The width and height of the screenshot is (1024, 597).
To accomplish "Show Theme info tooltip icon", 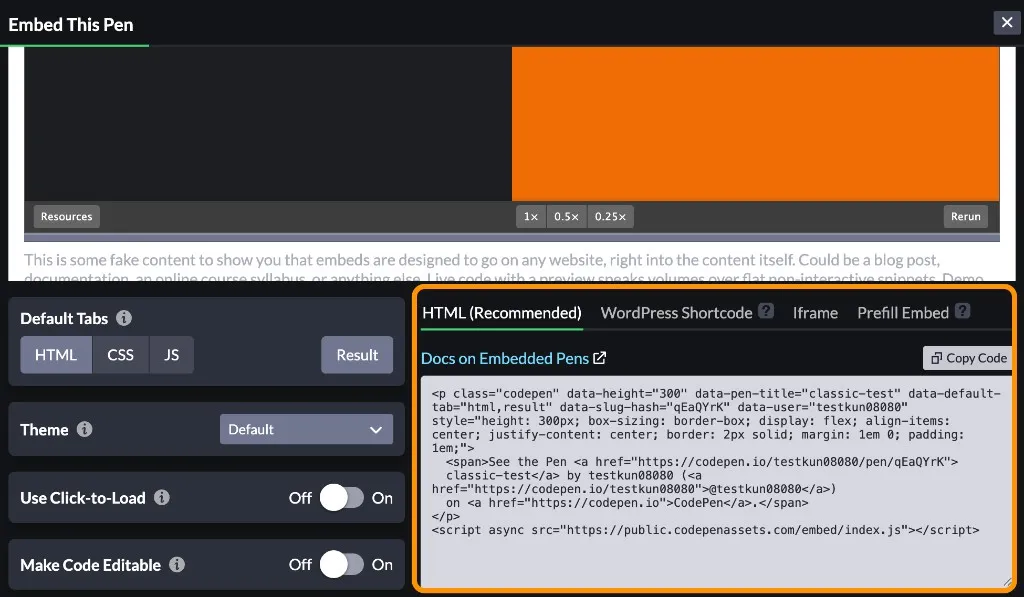I will pyautogui.click(x=84, y=429).
